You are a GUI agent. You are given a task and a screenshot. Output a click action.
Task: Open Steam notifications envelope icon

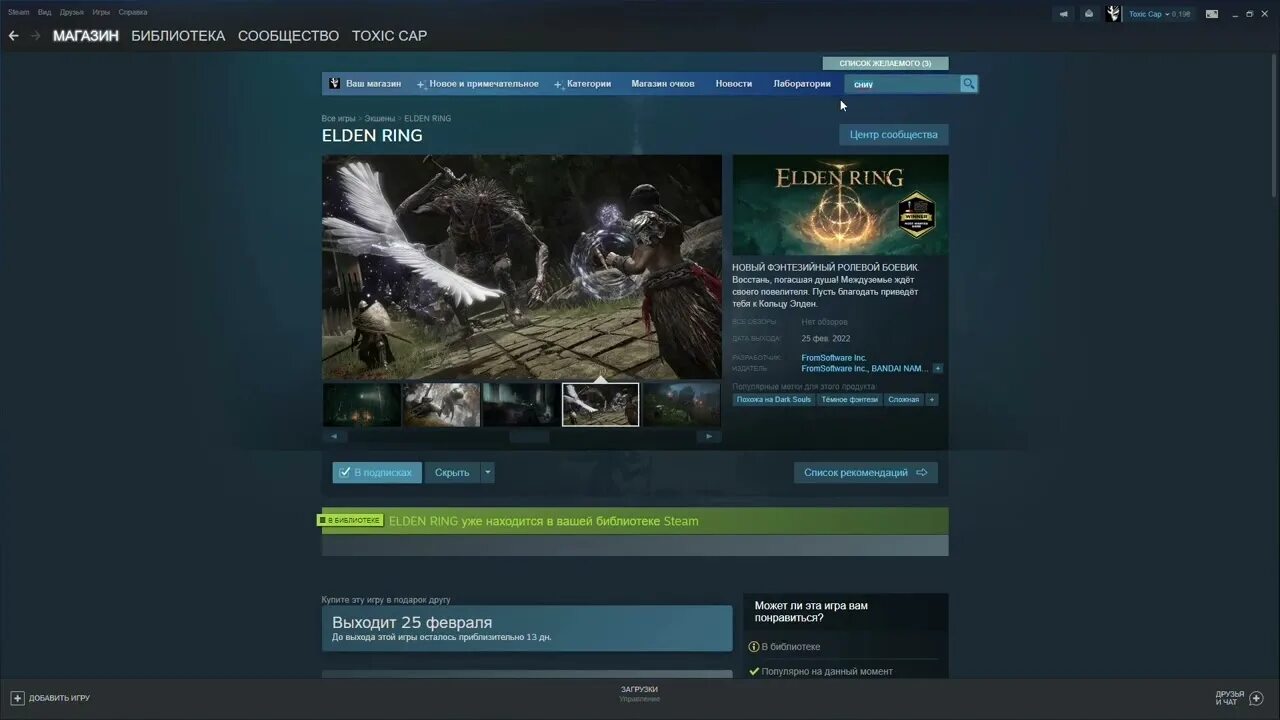tap(1089, 13)
